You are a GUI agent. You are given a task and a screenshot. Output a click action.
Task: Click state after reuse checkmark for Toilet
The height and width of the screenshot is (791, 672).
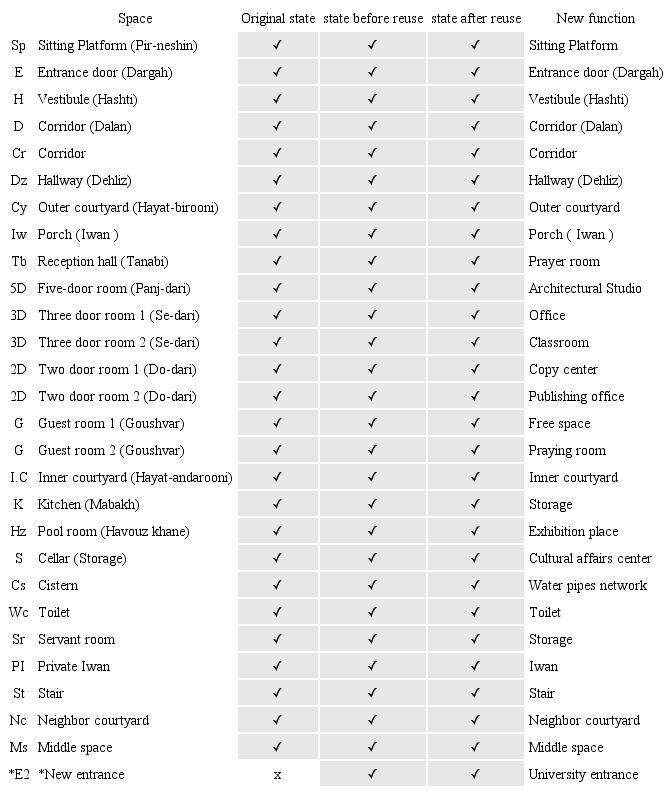475,612
